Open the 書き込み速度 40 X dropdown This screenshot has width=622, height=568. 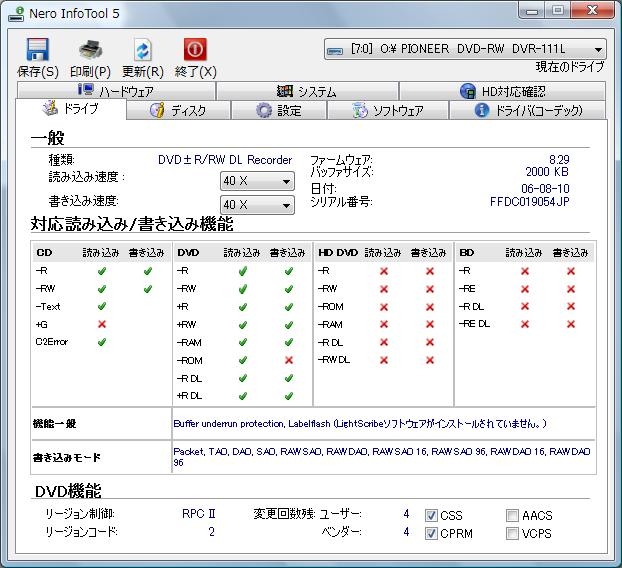click(x=257, y=205)
